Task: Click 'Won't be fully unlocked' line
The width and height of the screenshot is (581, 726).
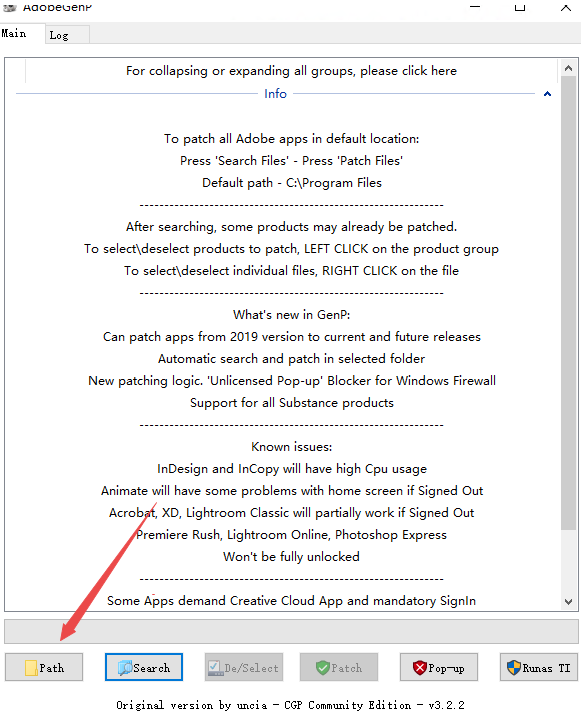Action: tap(291, 557)
